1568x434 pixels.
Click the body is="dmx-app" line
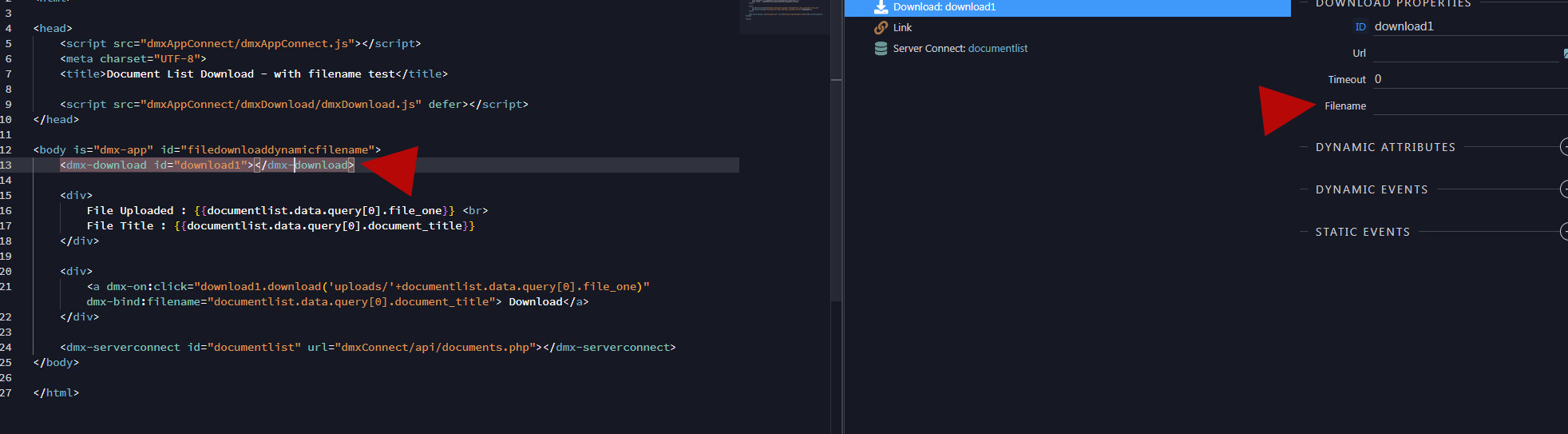pos(207,149)
